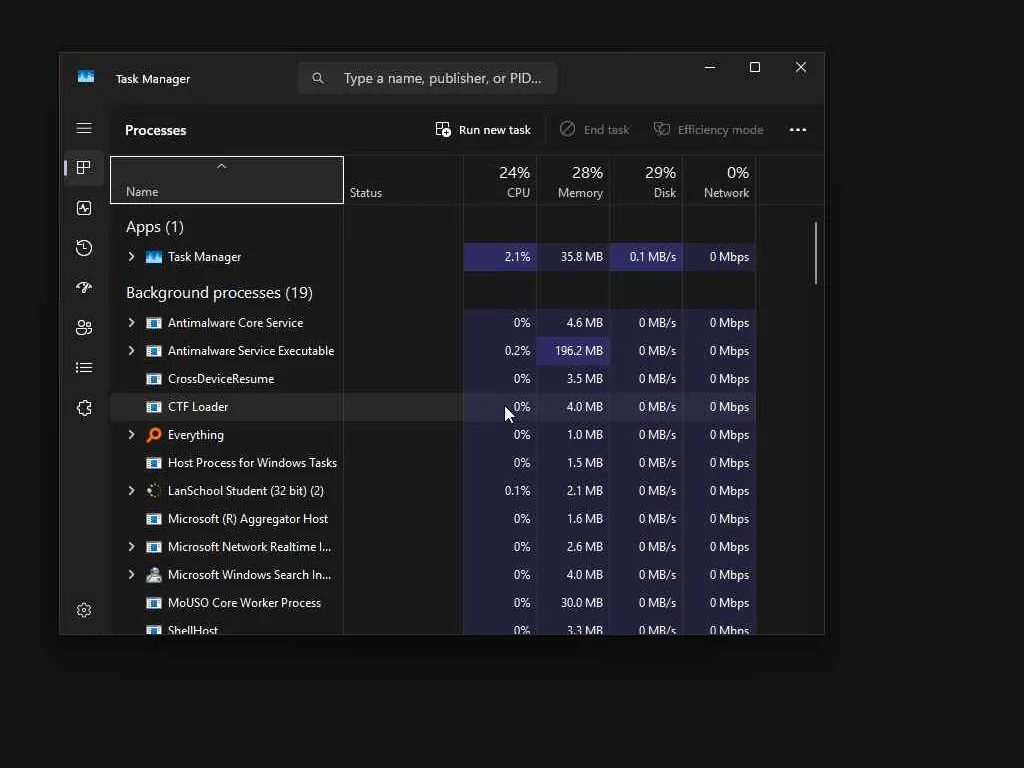Click Background processes (19) heading
Screen dimensions: 1024x768
tap(219, 293)
